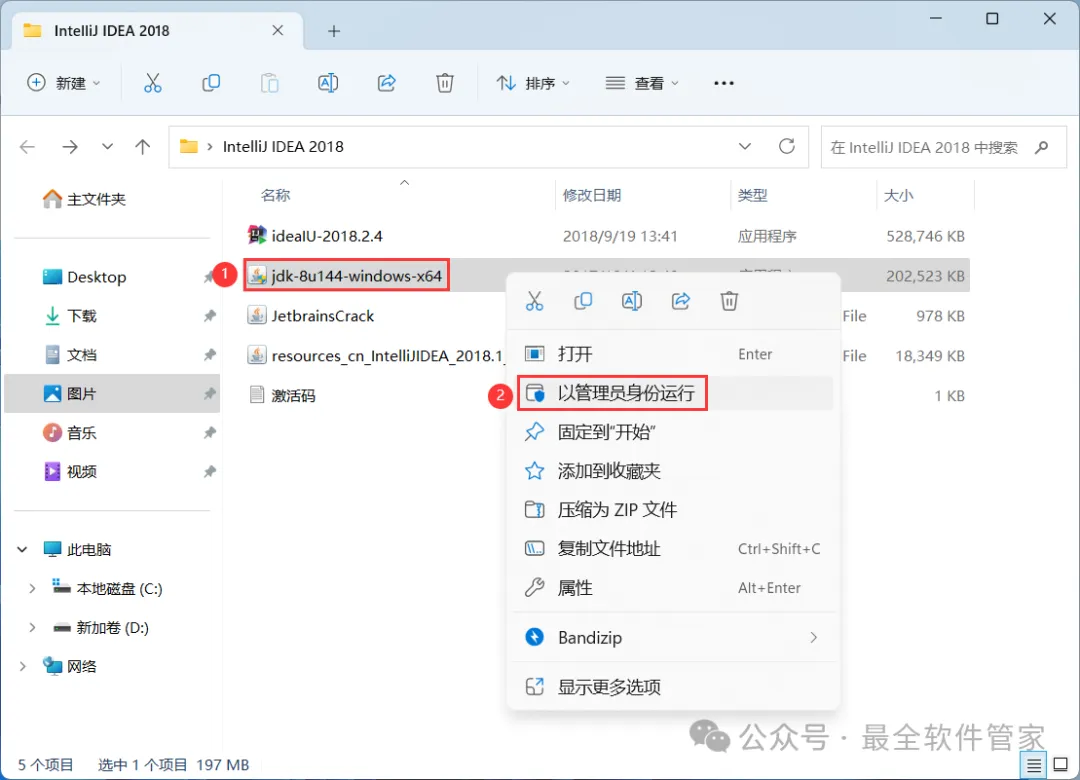Click the toolbar Share icon
The width and height of the screenshot is (1080, 780).
click(x=386, y=83)
